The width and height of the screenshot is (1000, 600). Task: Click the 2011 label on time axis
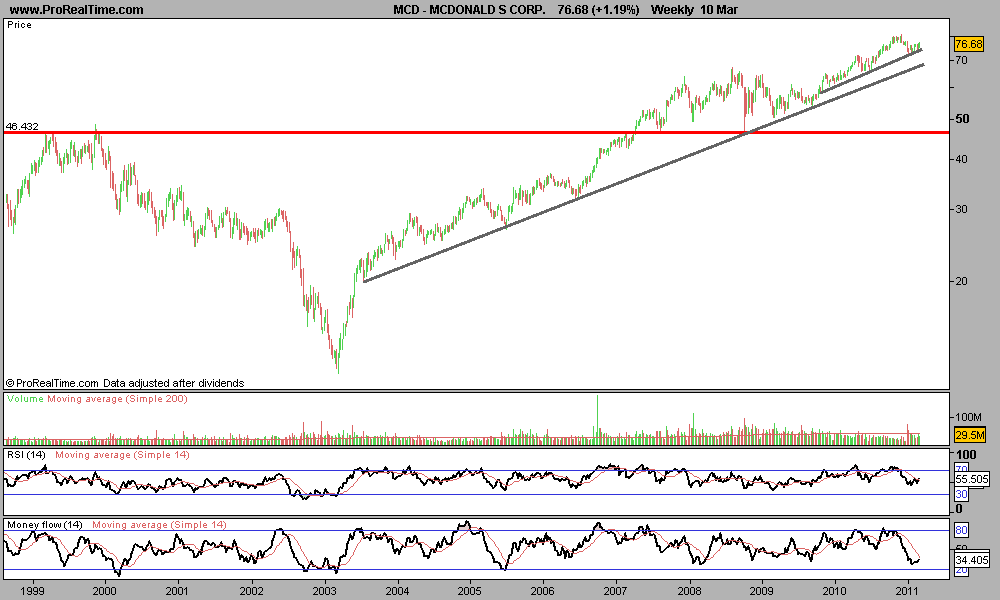[x=907, y=591]
